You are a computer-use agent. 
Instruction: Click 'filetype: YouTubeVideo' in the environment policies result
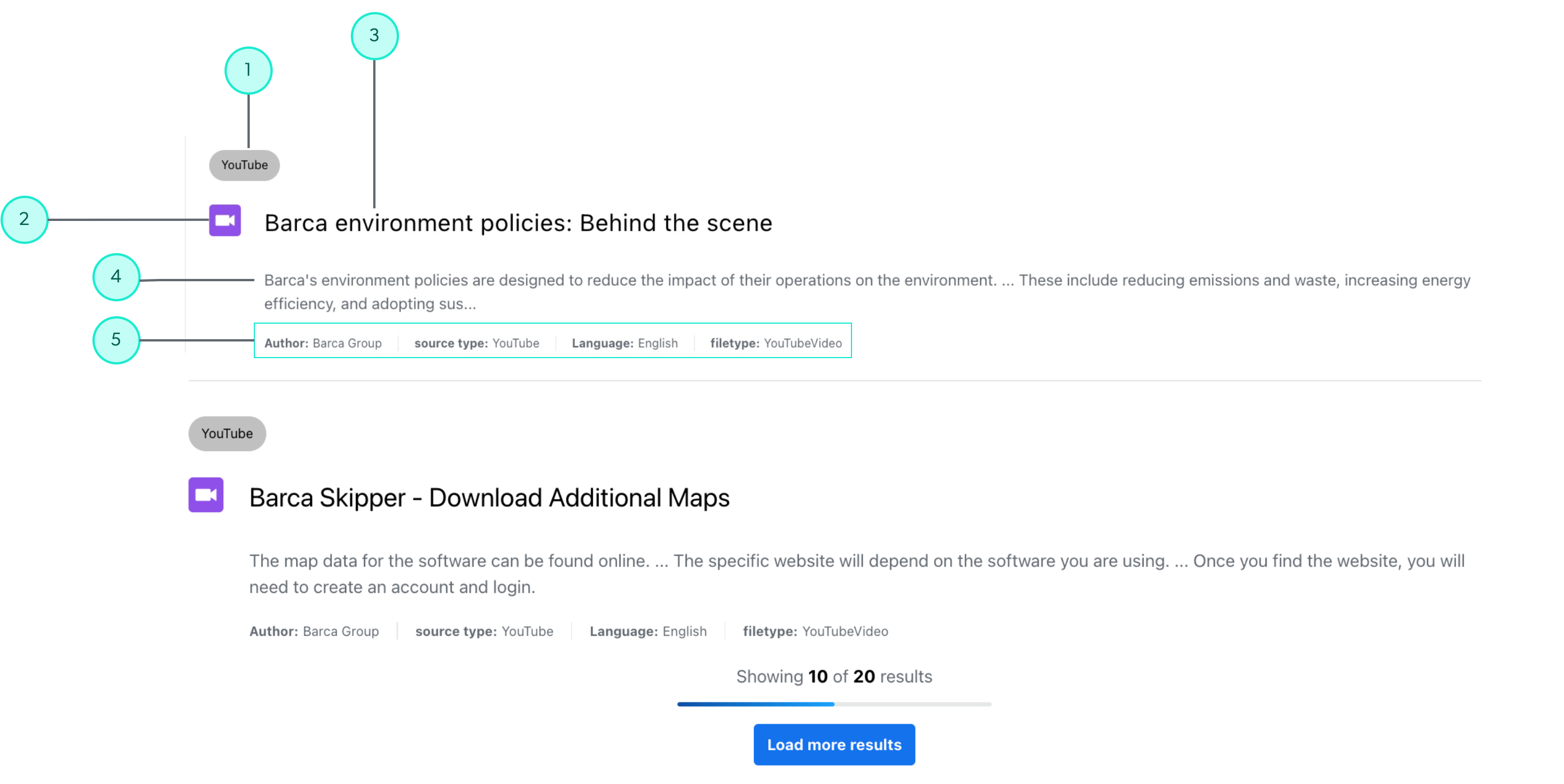776,343
